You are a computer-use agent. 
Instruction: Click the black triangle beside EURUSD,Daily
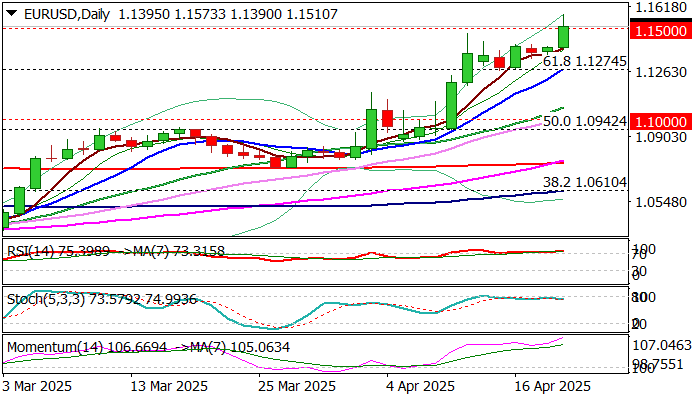pos(12,14)
